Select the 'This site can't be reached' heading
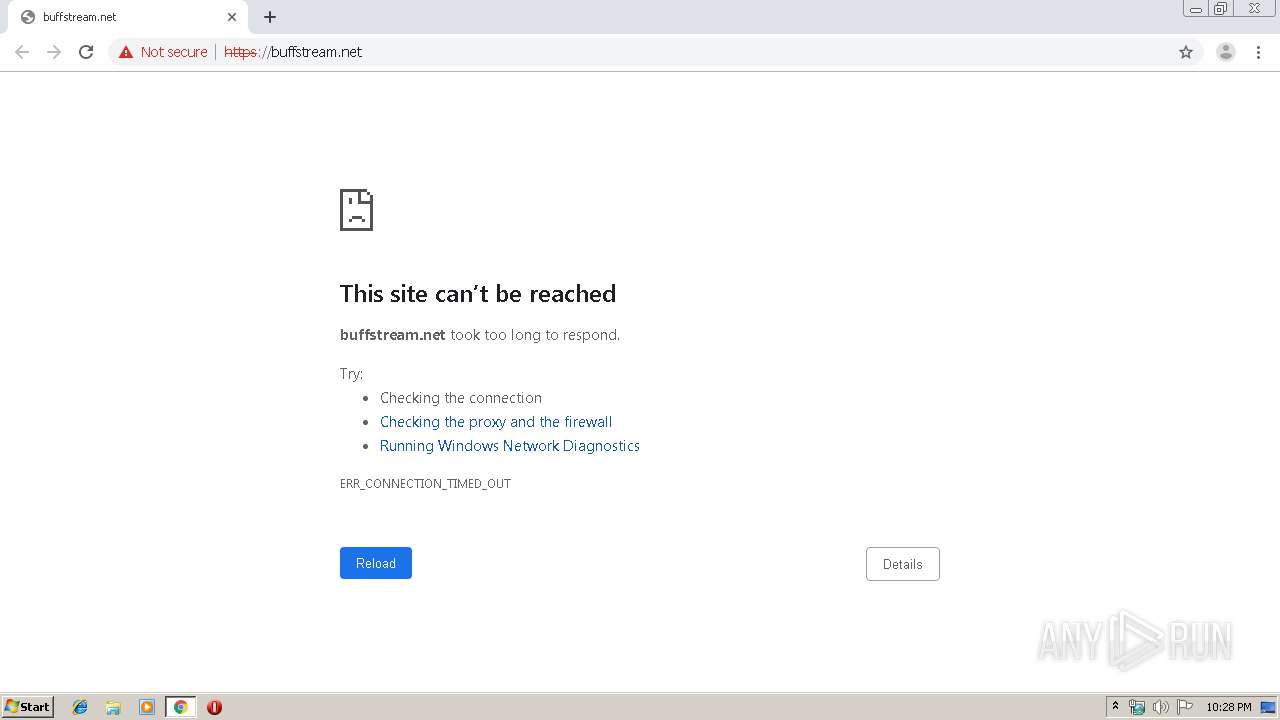Viewport: 1280px width, 720px height. [x=478, y=293]
